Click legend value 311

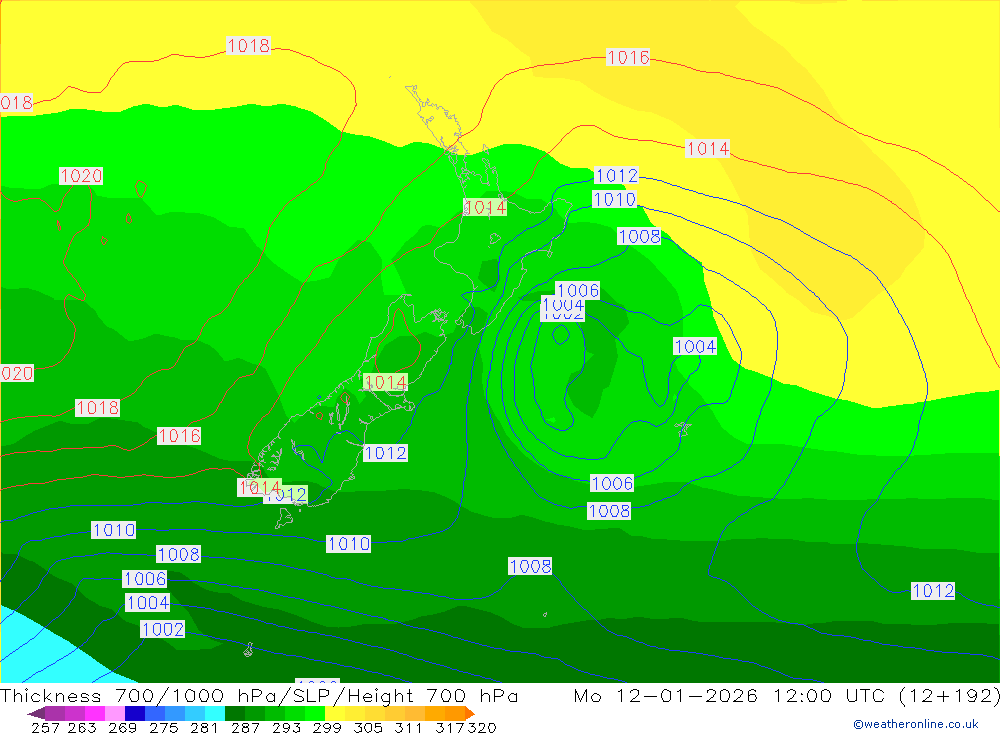408,728
